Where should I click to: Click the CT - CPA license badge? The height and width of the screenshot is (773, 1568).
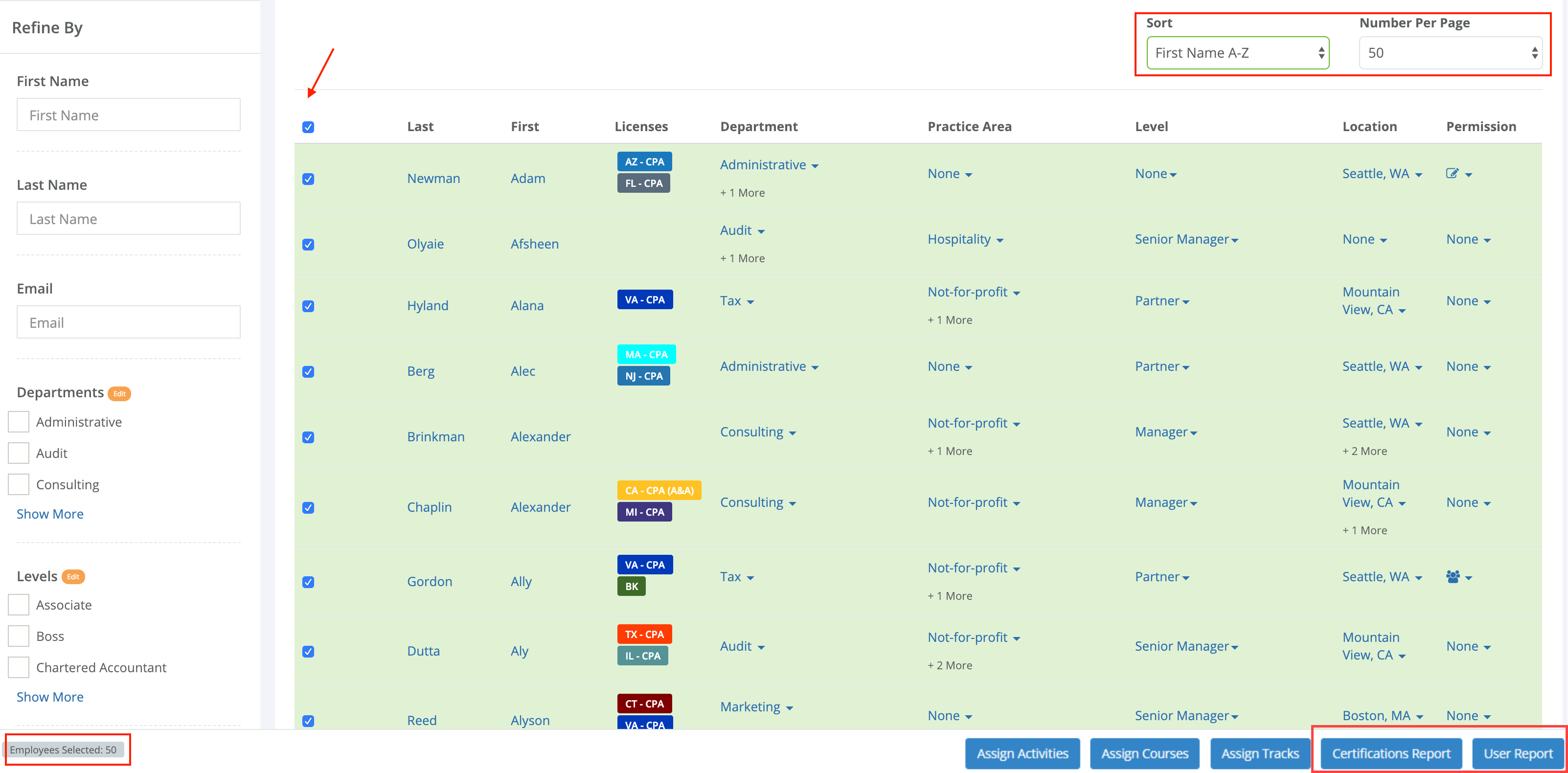pos(644,704)
